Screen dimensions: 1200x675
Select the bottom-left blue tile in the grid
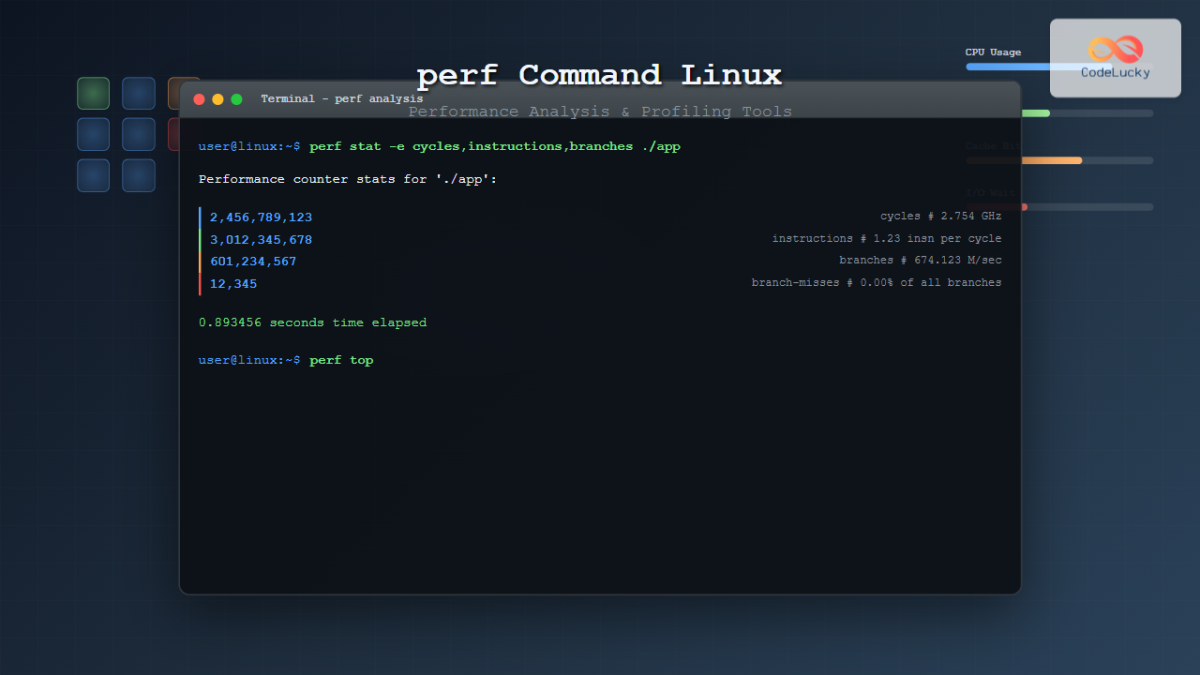coord(93,175)
